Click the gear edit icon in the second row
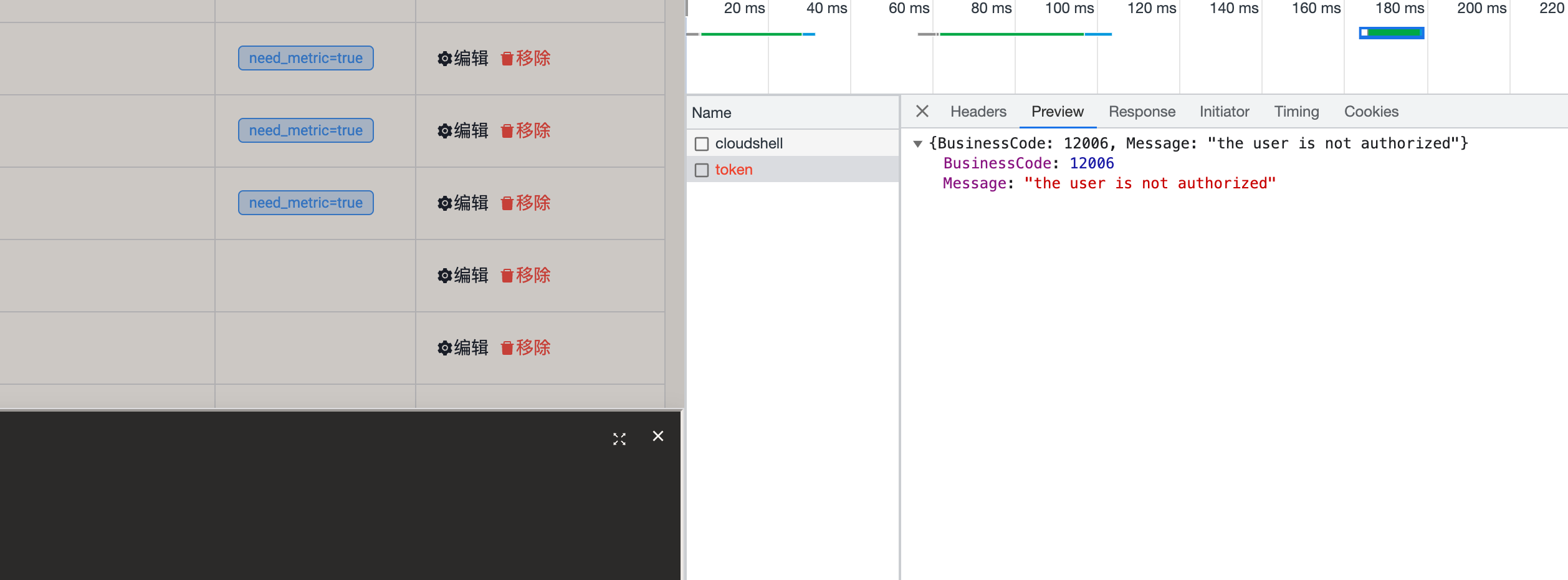 [x=445, y=130]
